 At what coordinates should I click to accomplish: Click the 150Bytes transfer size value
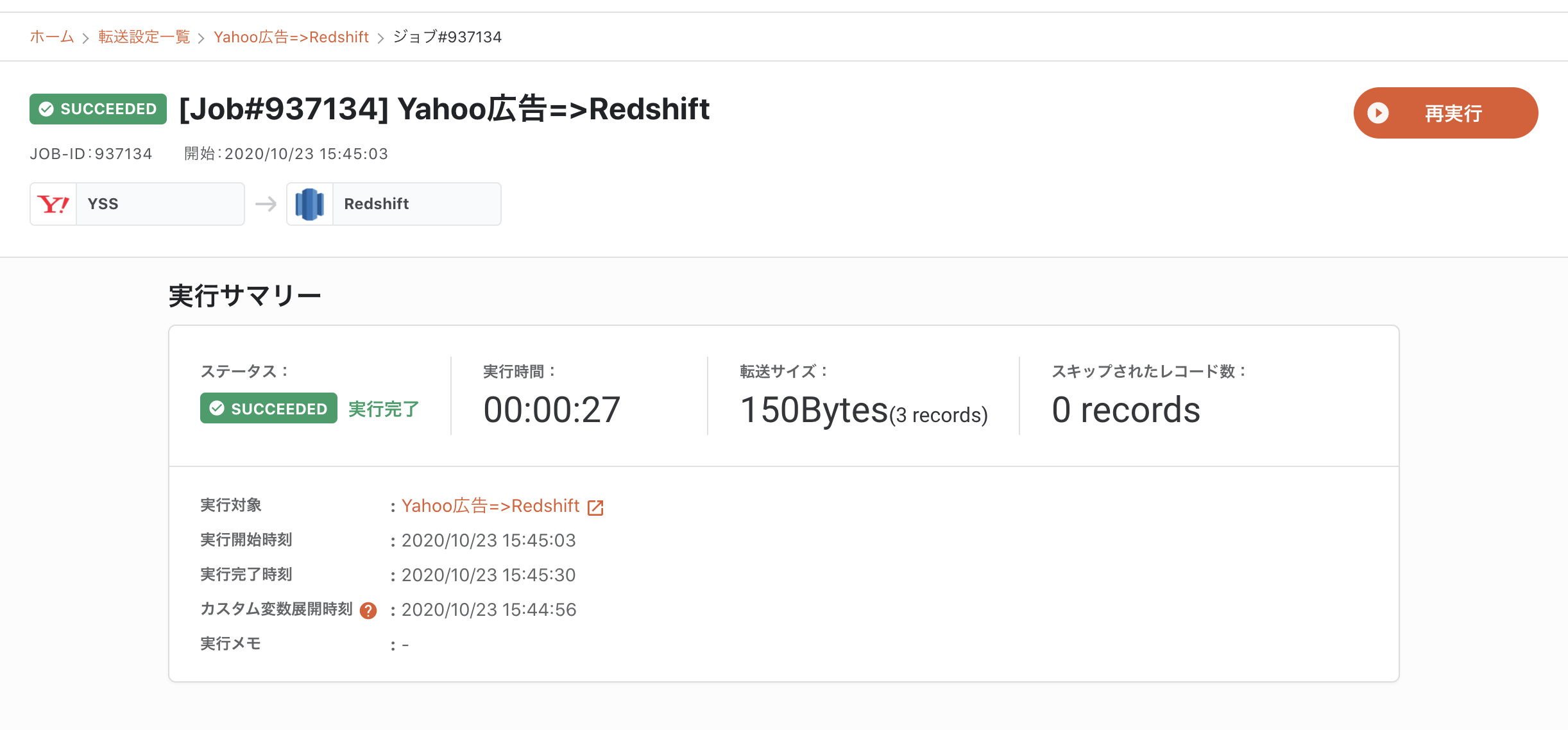coord(814,410)
